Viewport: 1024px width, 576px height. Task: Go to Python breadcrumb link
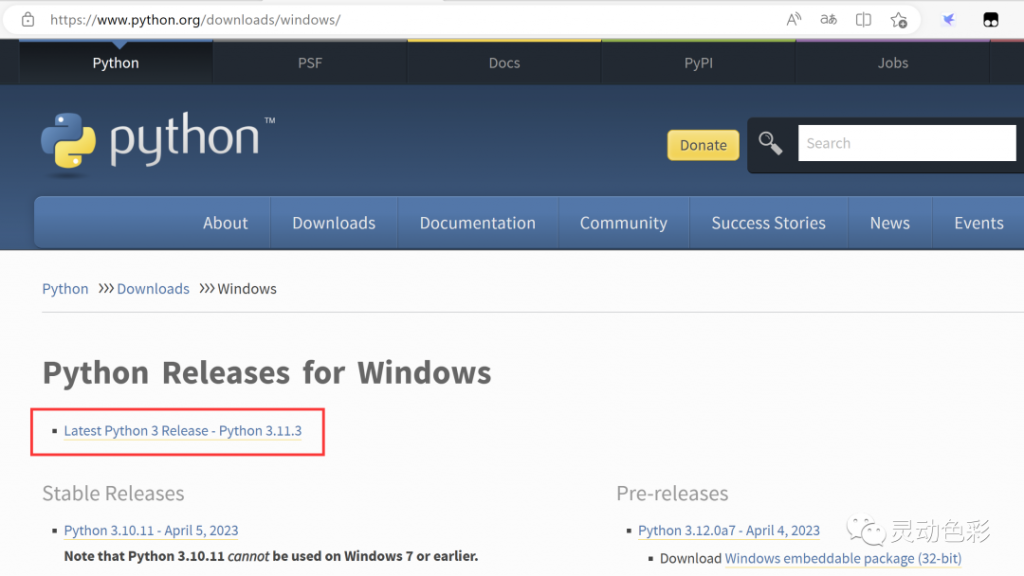point(65,289)
